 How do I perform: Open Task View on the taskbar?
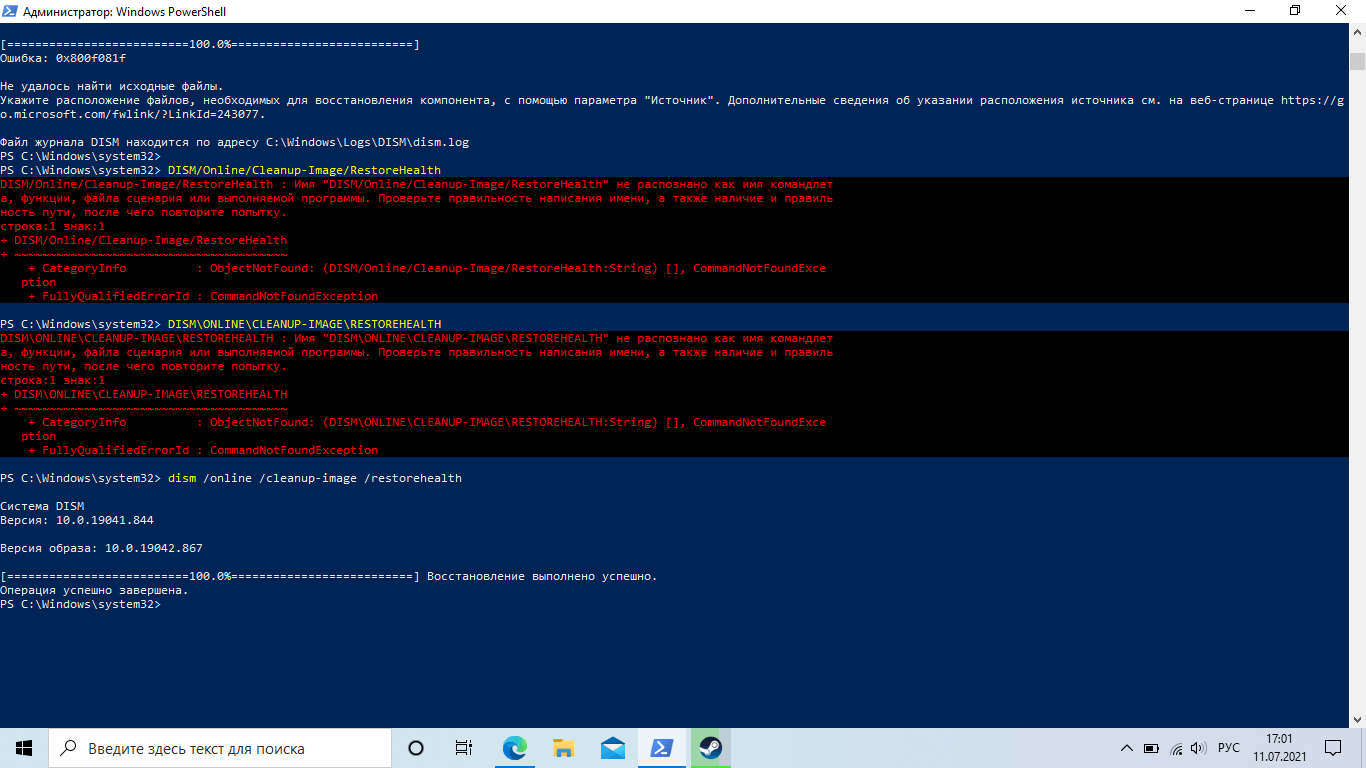click(x=464, y=748)
